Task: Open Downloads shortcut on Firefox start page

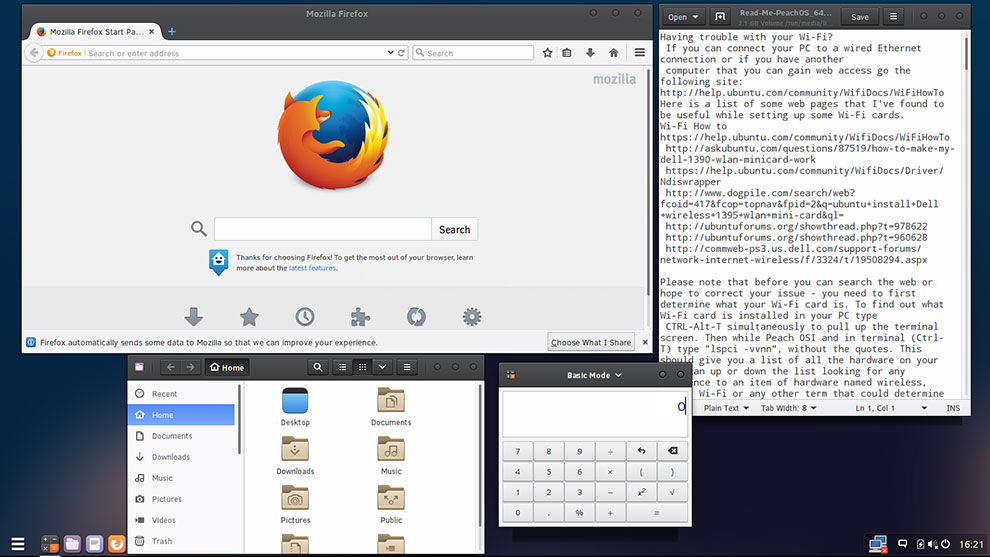Action: click(194, 316)
